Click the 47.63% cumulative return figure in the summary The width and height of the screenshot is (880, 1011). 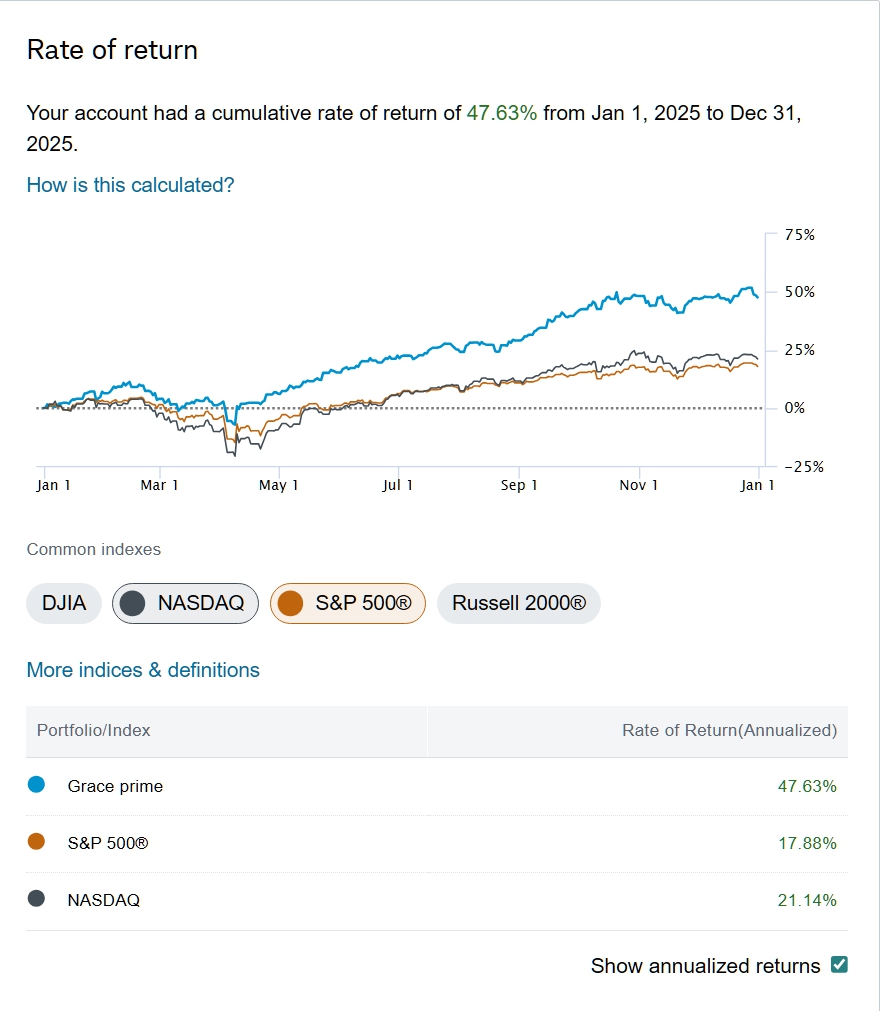[502, 113]
